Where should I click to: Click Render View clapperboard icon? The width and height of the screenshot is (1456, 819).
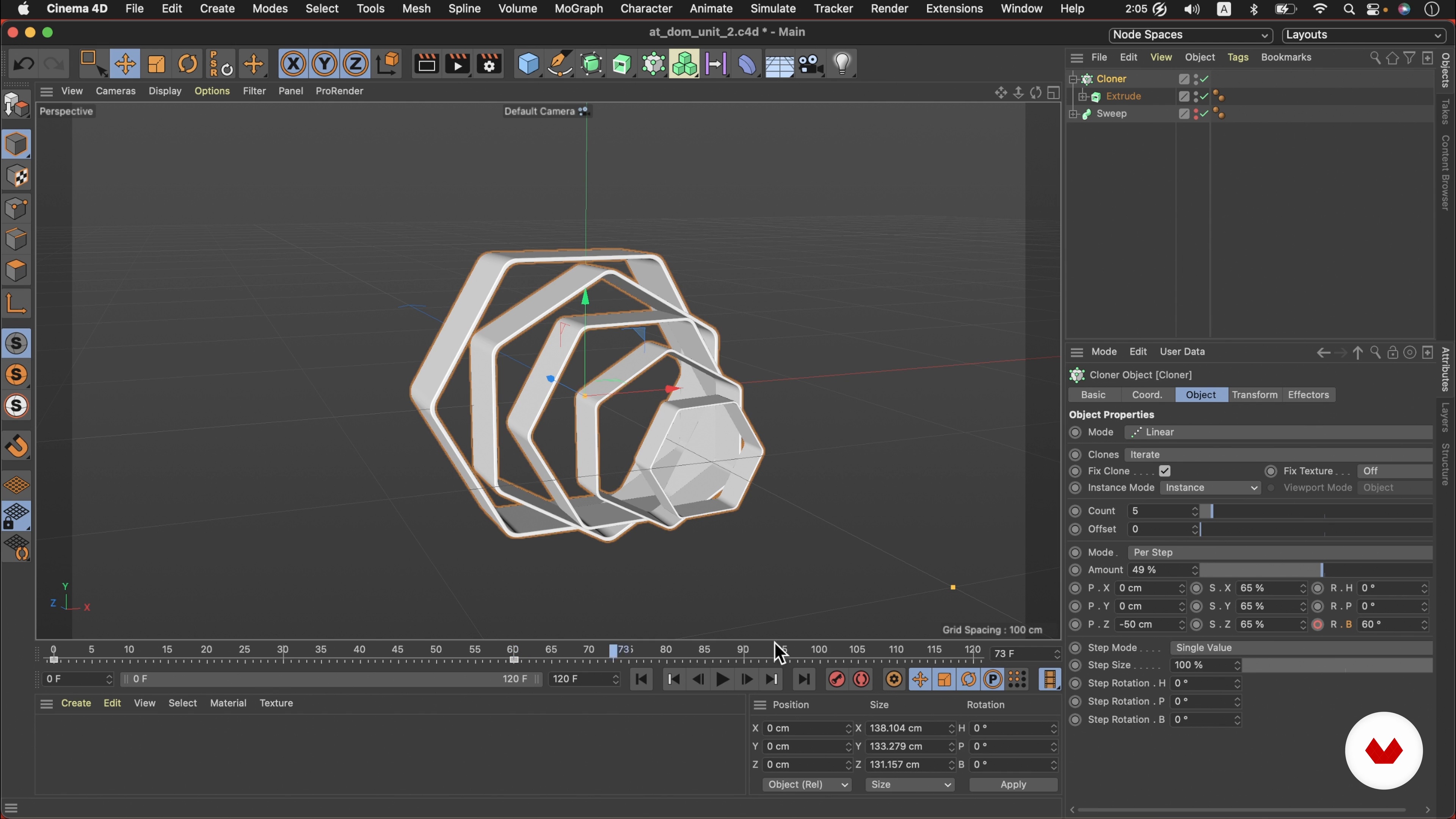(x=427, y=64)
